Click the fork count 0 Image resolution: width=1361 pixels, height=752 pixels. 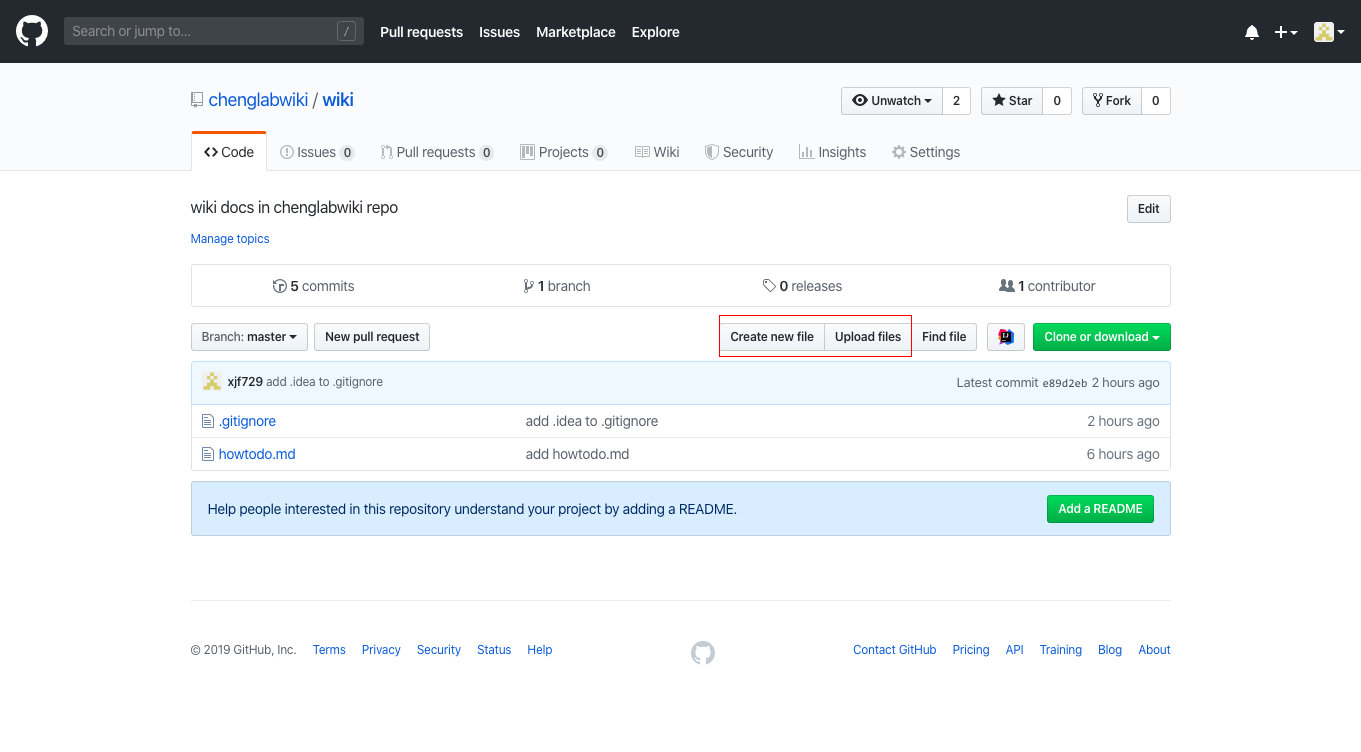[x=1156, y=101]
